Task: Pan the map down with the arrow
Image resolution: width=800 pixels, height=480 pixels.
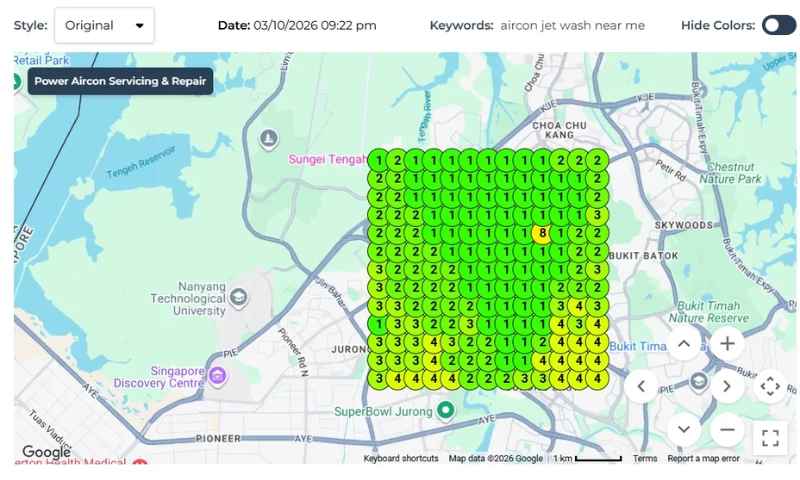Action: (684, 430)
